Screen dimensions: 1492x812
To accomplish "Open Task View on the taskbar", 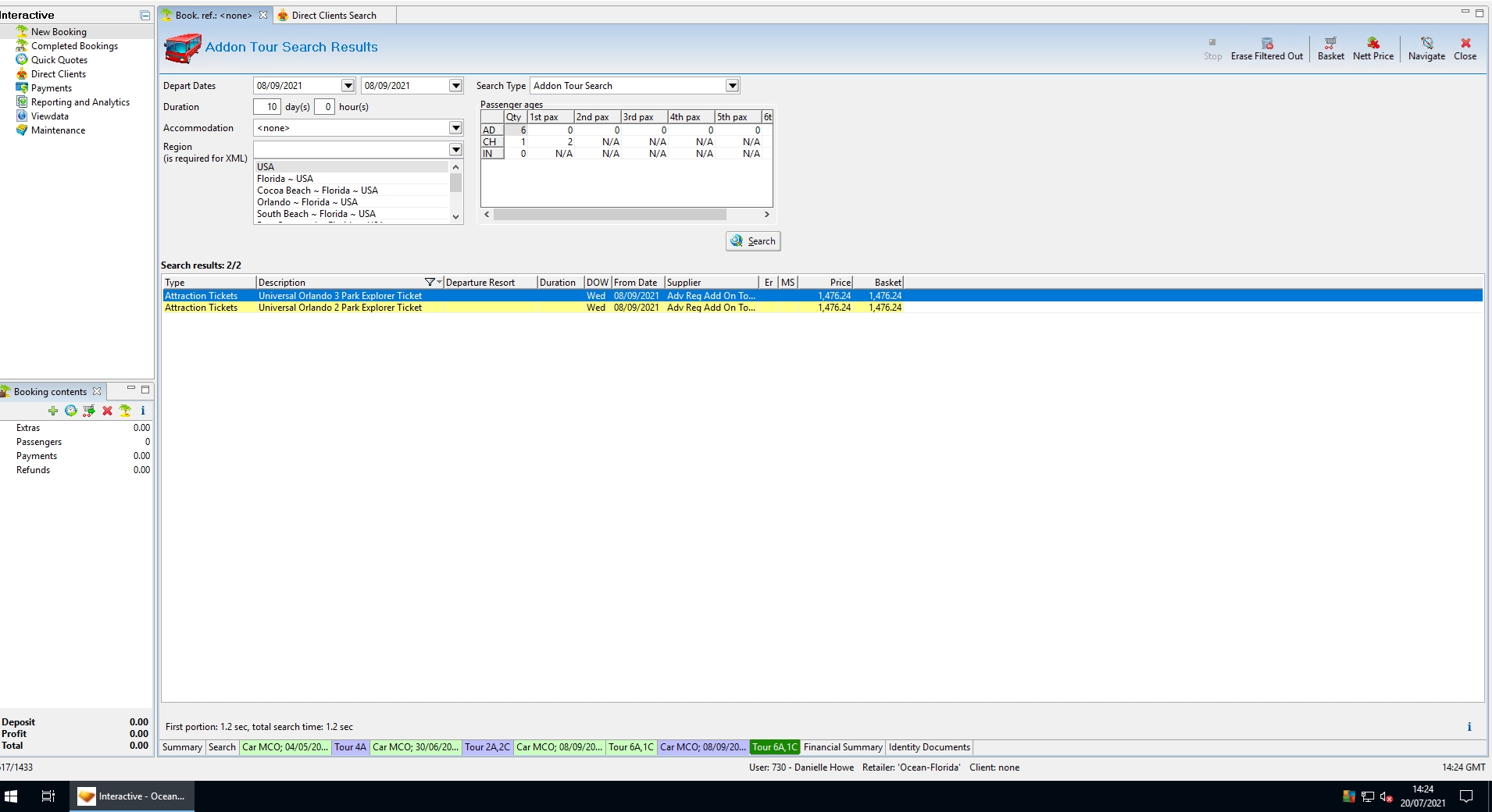I will [48, 796].
